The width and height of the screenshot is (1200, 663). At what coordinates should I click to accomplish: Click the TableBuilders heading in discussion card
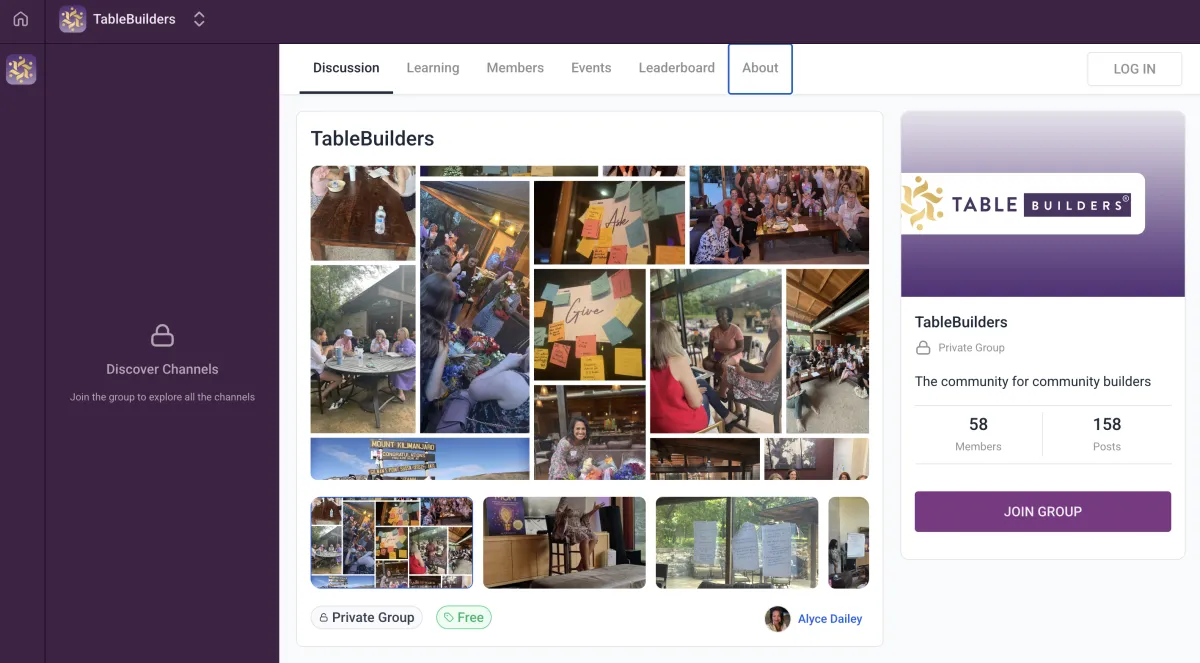click(372, 139)
